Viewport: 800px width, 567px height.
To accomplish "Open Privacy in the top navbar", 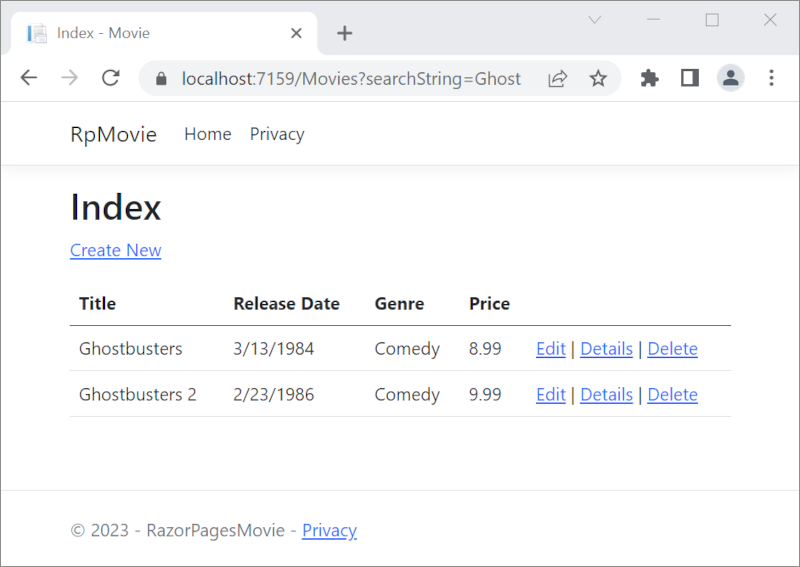I will pyautogui.click(x=277, y=134).
